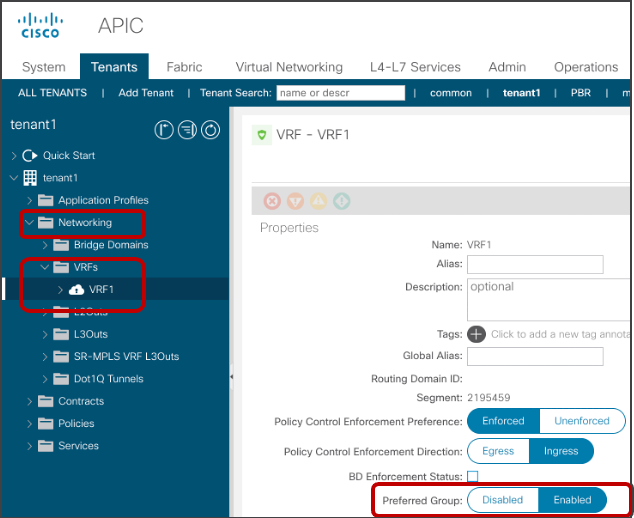Viewport: 634px width, 518px height.
Task: Expand the Policies chevron
Action: click(x=29, y=423)
